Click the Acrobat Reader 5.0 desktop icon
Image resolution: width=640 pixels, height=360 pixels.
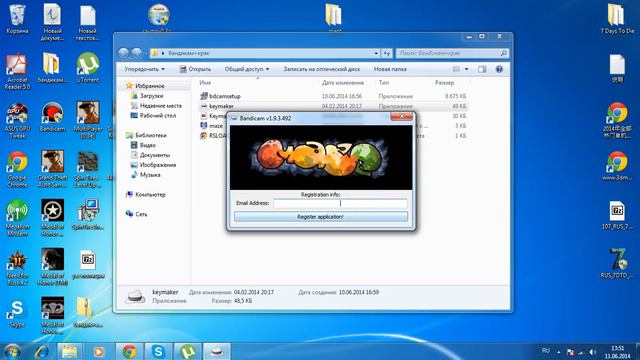tap(17, 71)
